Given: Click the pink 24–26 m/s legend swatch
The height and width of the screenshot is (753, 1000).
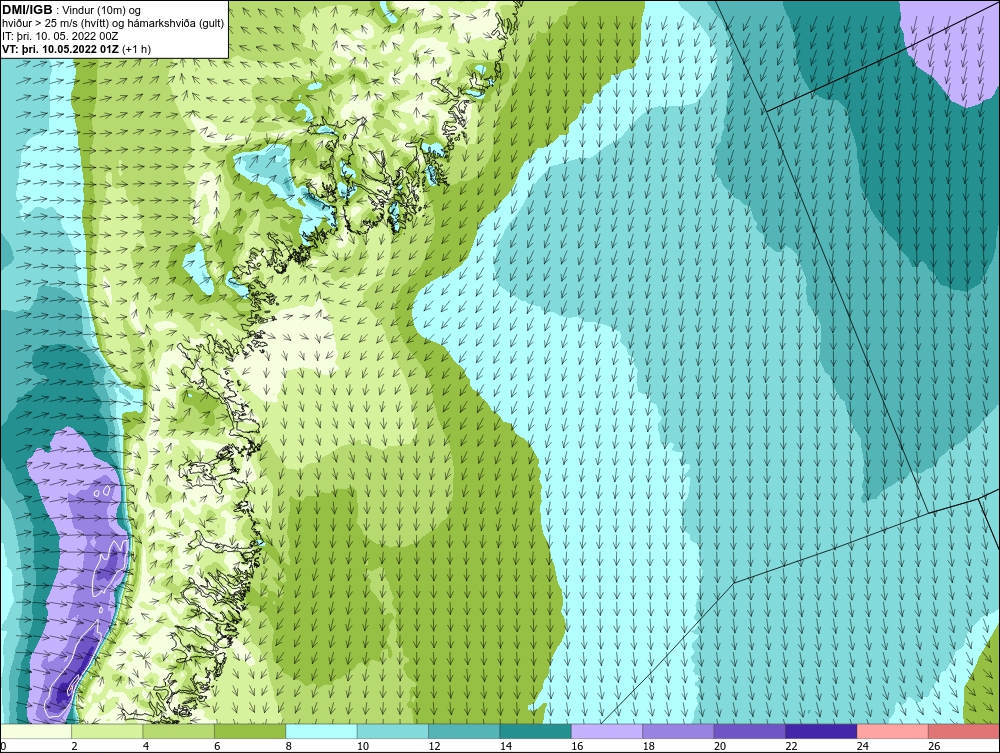Looking at the screenshot, I should pos(893,731).
